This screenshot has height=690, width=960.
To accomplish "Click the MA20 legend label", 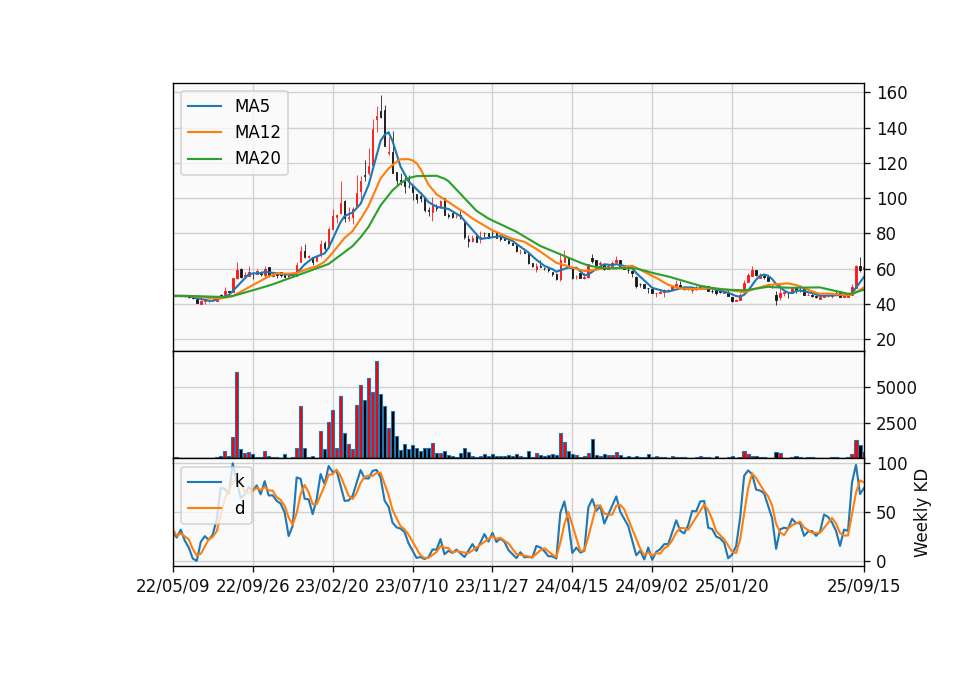I will [257, 158].
